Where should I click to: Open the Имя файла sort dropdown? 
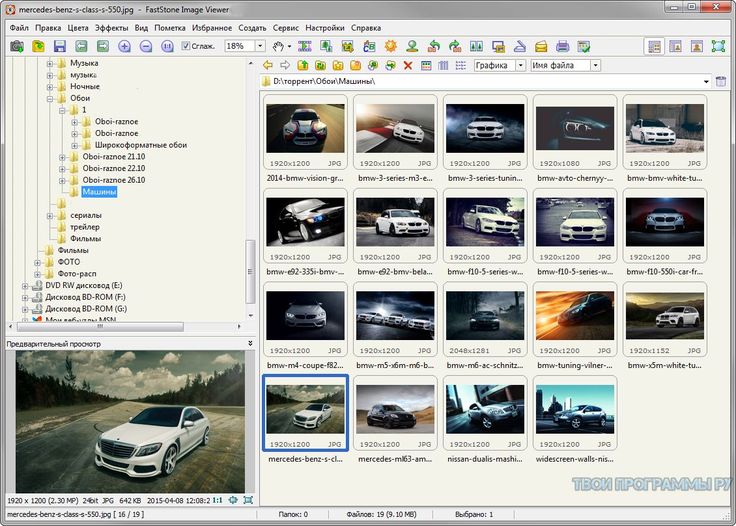point(595,65)
